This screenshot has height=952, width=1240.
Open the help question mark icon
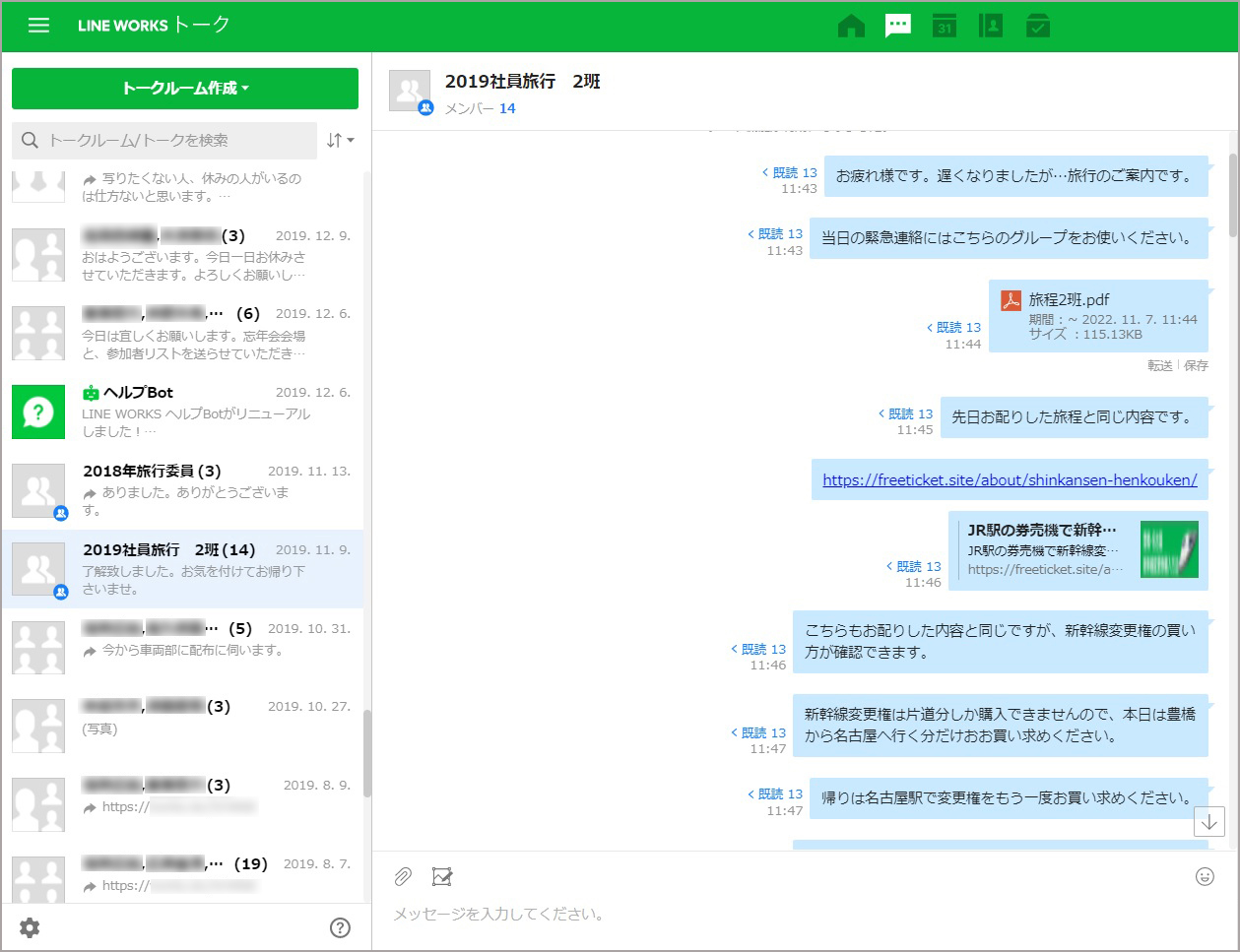(x=340, y=927)
